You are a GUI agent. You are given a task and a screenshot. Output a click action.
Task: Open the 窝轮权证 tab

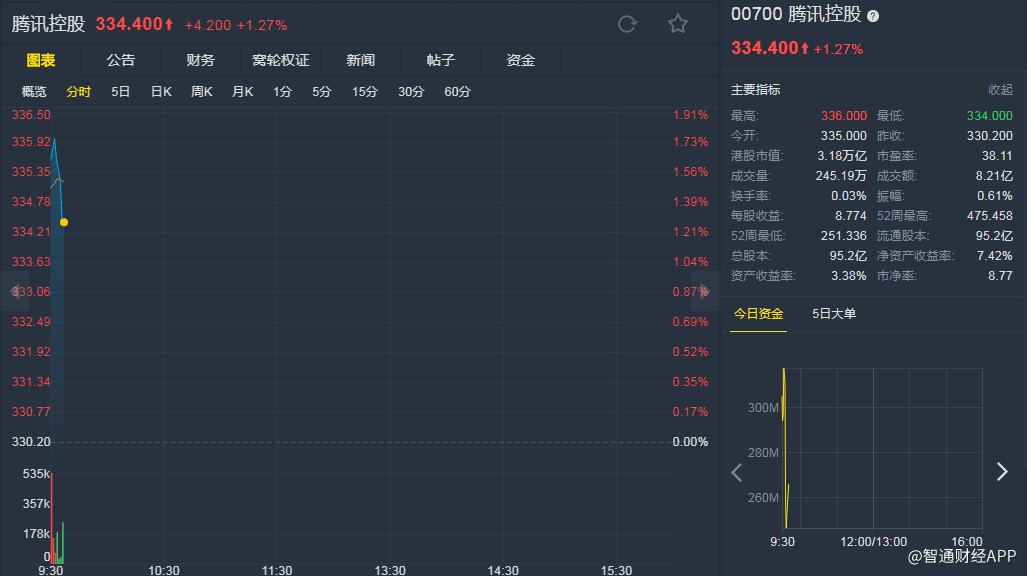(281, 60)
